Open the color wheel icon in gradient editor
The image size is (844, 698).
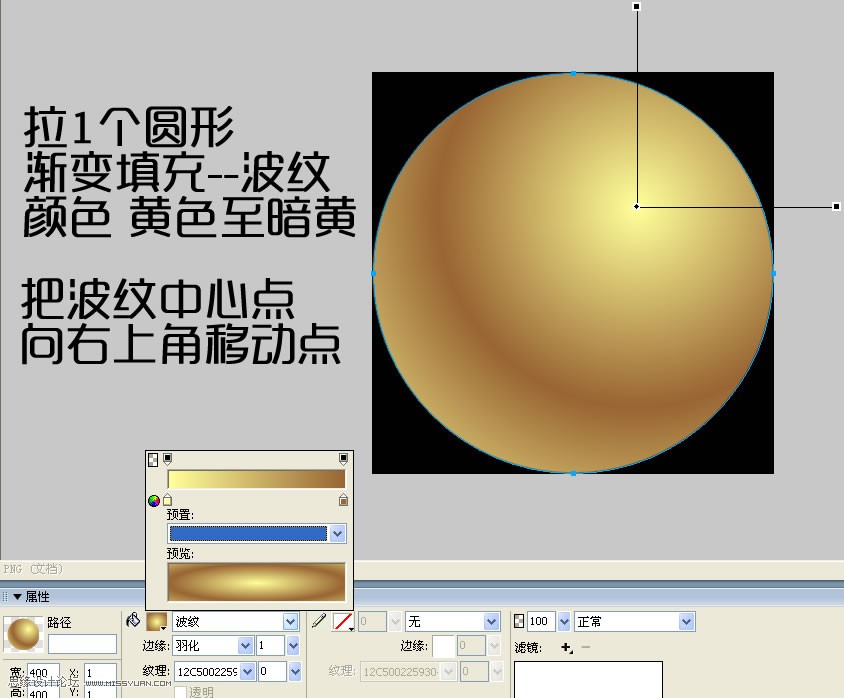[x=153, y=501]
